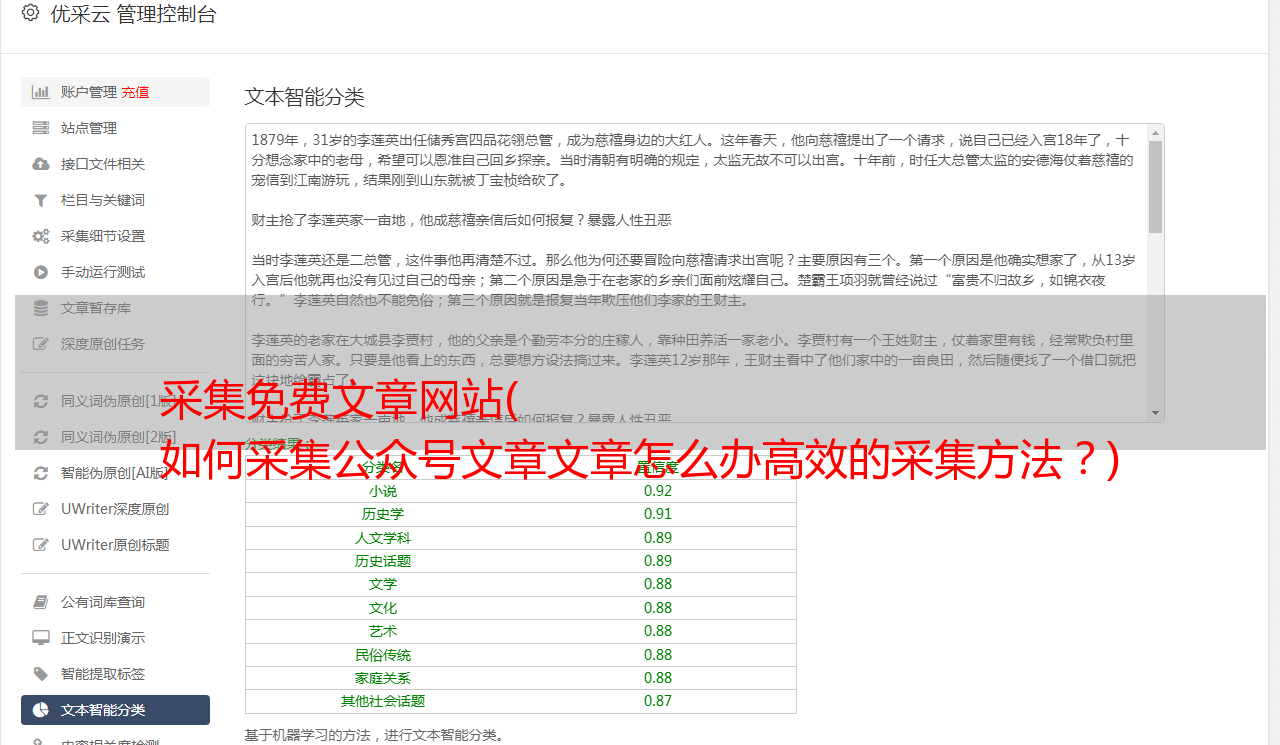Click the tag icon for 智能提取标签
Image resolution: width=1280 pixels, height=745 pixels.
[x=41, y=674]
